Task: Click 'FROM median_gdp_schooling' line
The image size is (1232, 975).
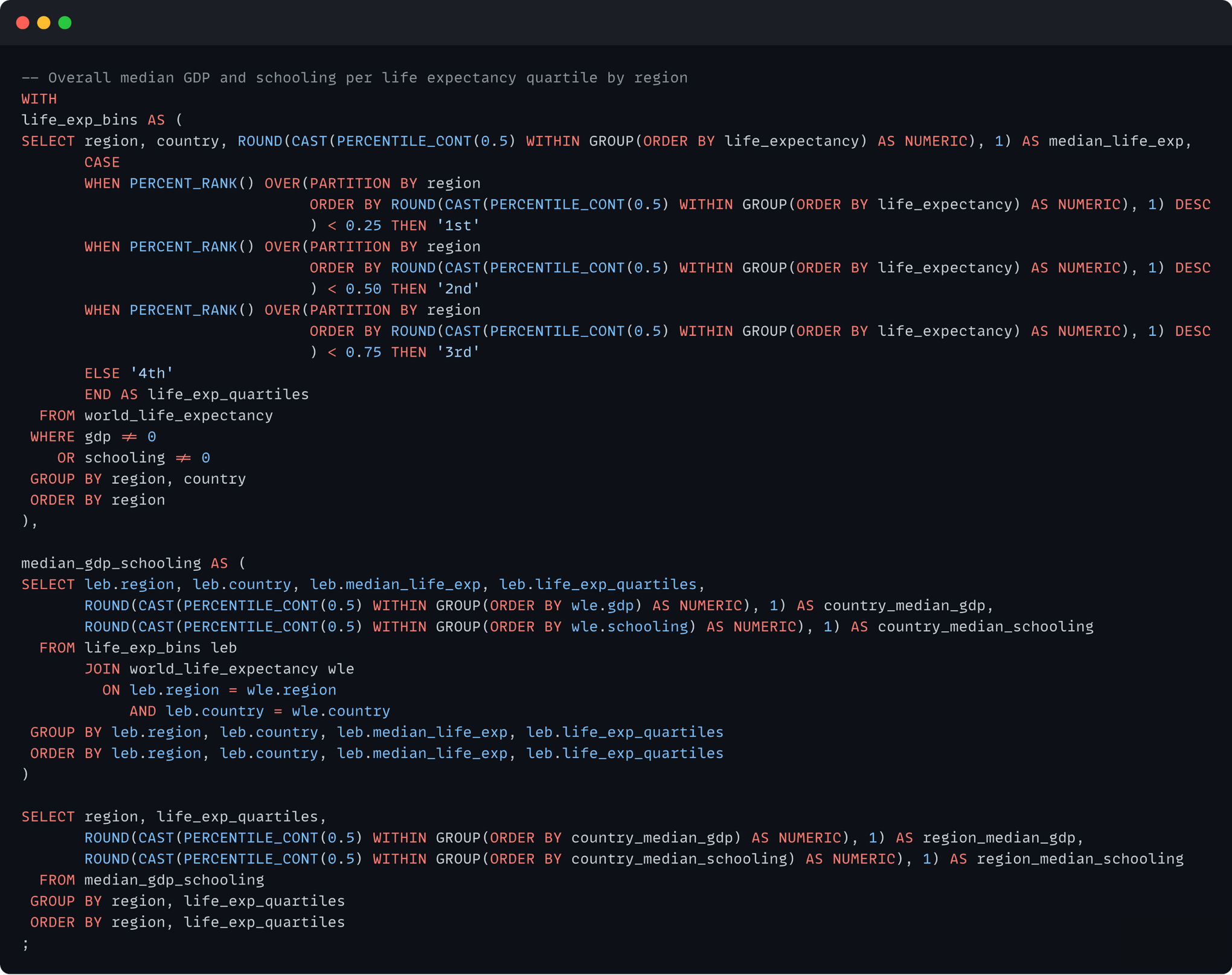Action: [152, 880]
